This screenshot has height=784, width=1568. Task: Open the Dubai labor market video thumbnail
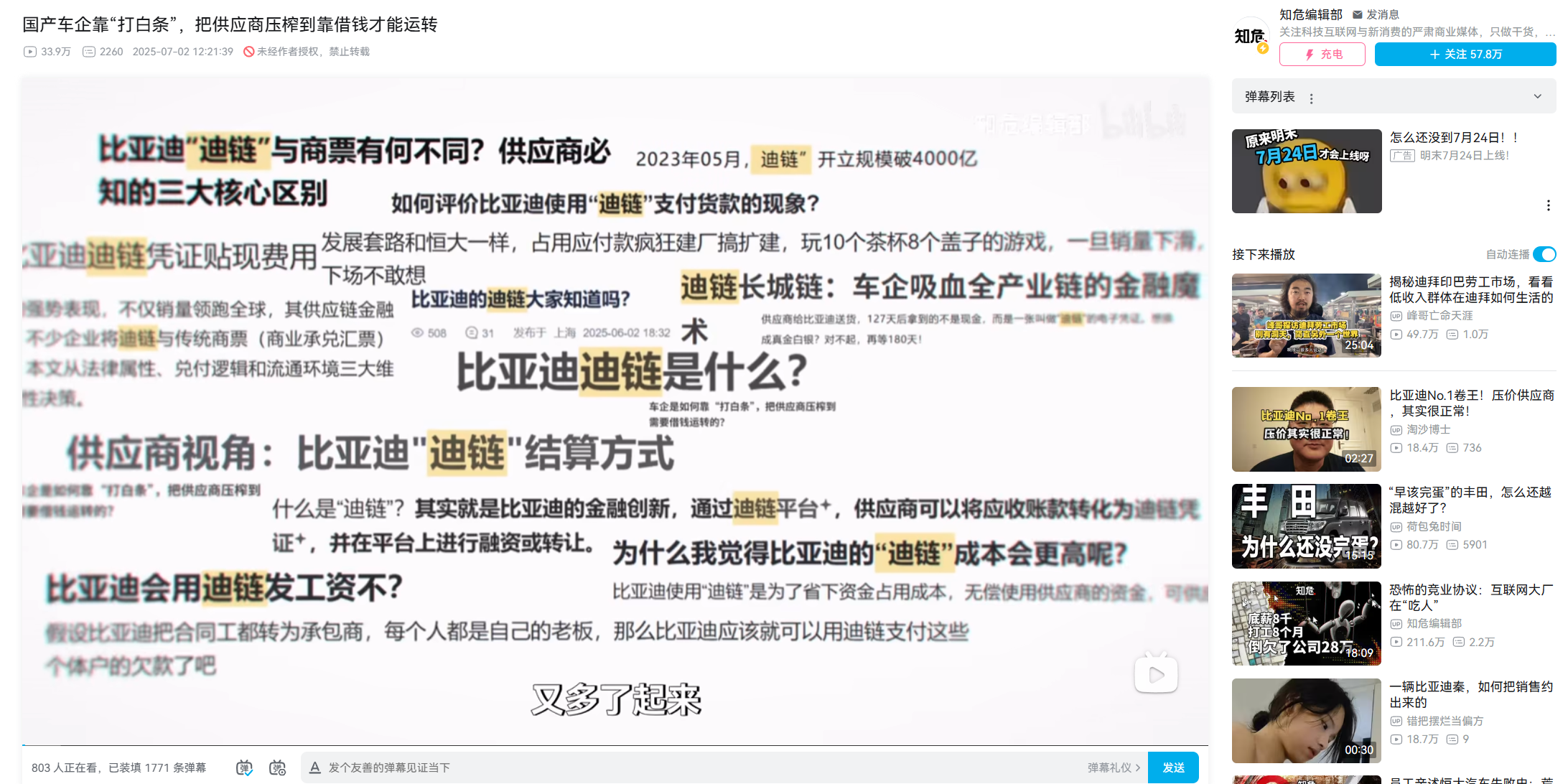tap(1307, 315)
